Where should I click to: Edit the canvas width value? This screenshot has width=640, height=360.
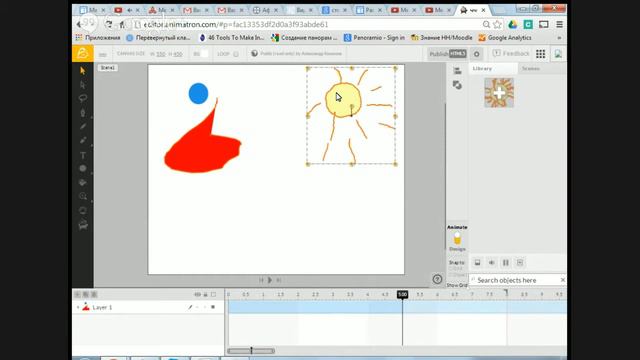(160, 54)
